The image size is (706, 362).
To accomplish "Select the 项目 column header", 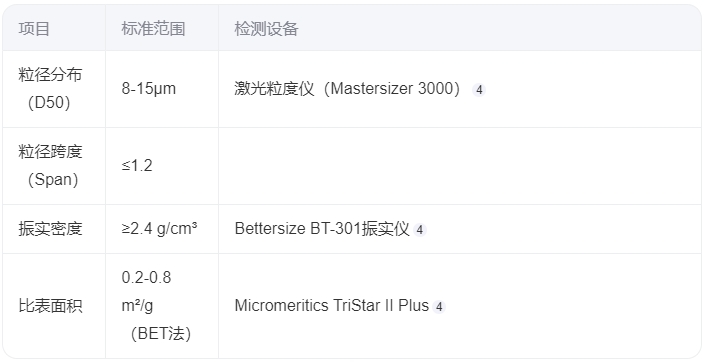I will pos(34,29).
